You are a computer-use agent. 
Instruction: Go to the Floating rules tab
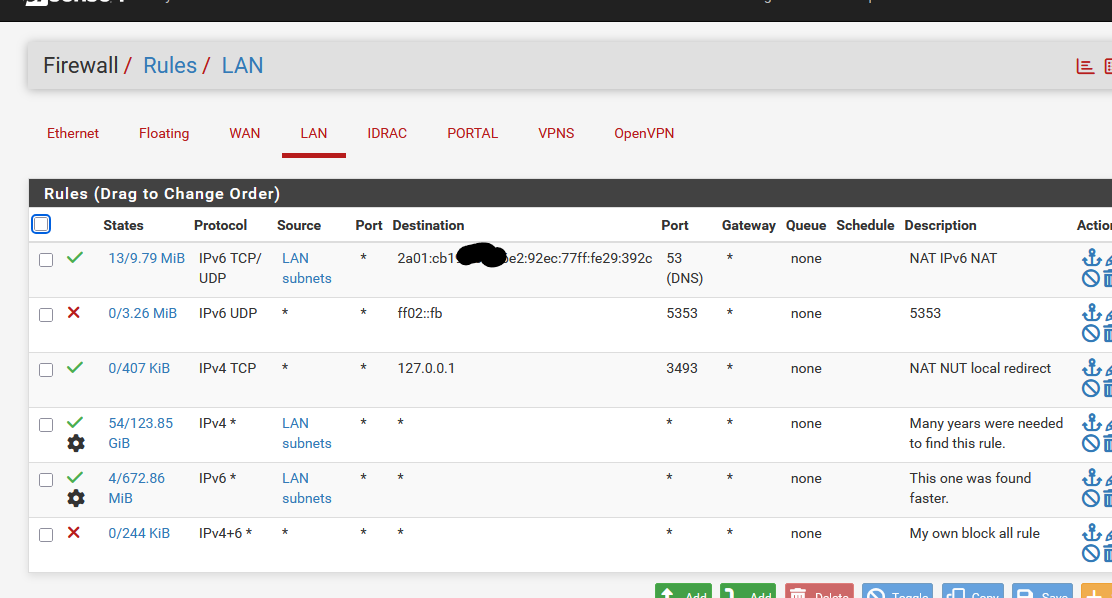coord(164,133)
